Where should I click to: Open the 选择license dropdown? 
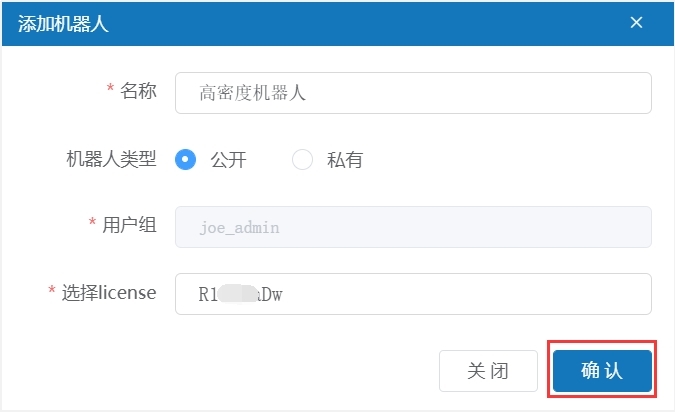click(x=413, y=294)
